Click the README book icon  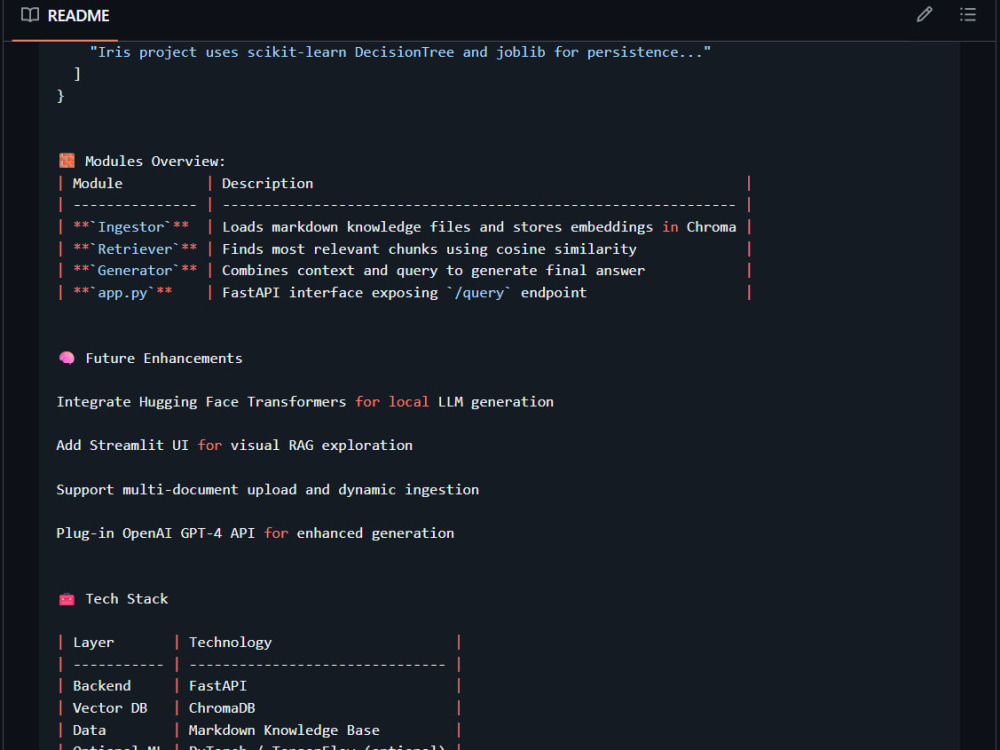[x=30, y=15]
